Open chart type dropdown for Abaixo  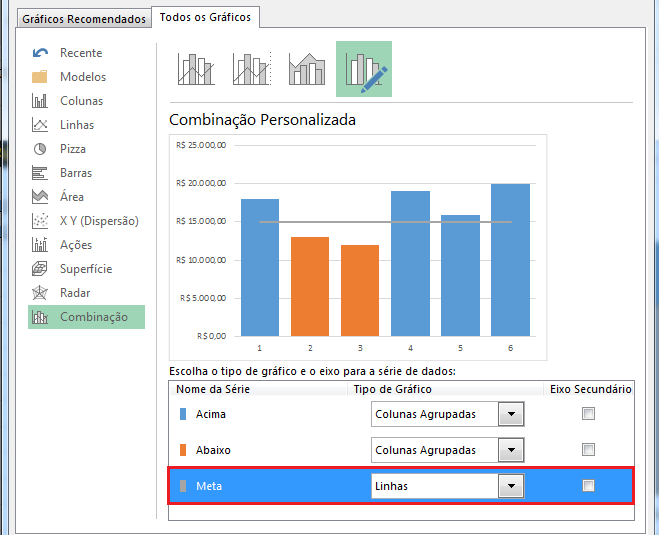click(511, 450)
